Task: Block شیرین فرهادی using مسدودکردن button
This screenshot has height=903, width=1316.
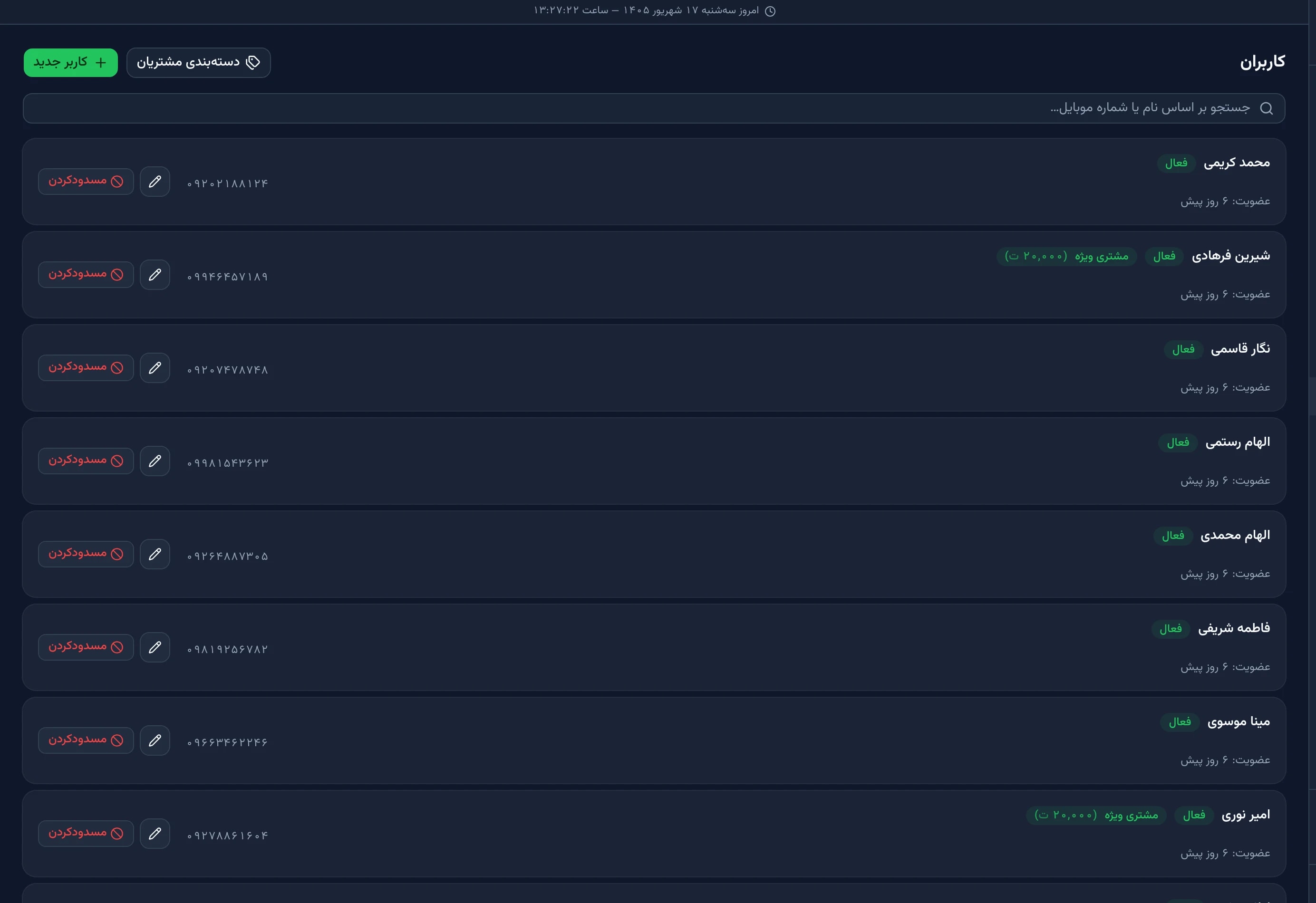Action: [x=86, y=275]
